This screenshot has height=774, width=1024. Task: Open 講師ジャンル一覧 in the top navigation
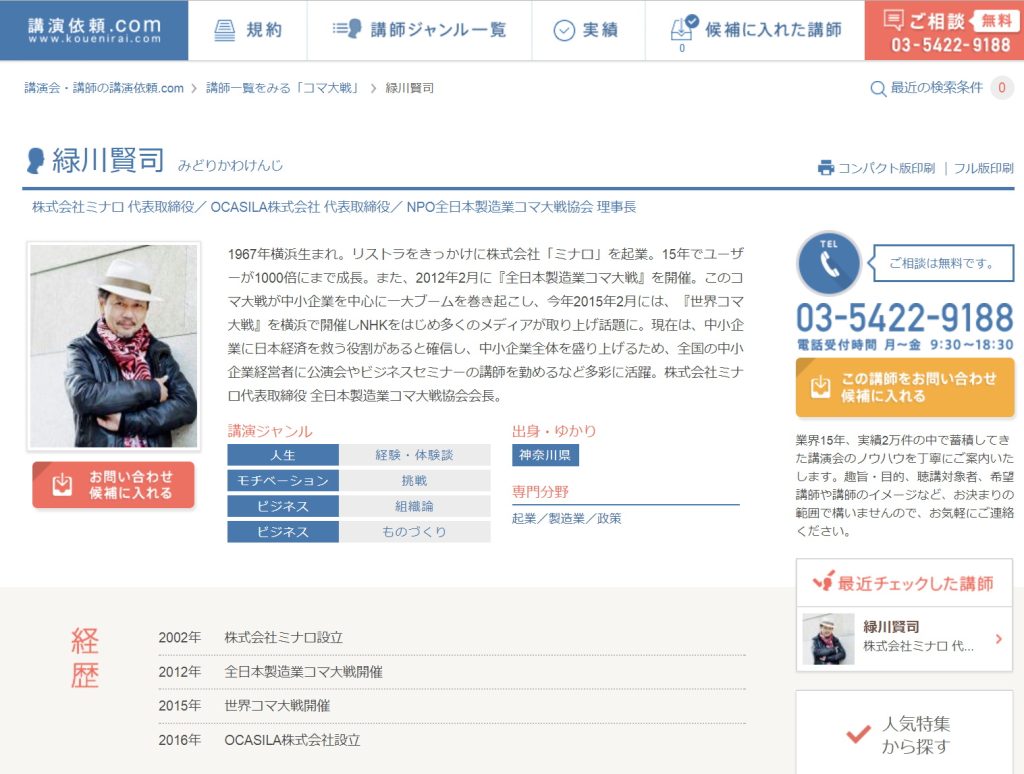[419, 30]
